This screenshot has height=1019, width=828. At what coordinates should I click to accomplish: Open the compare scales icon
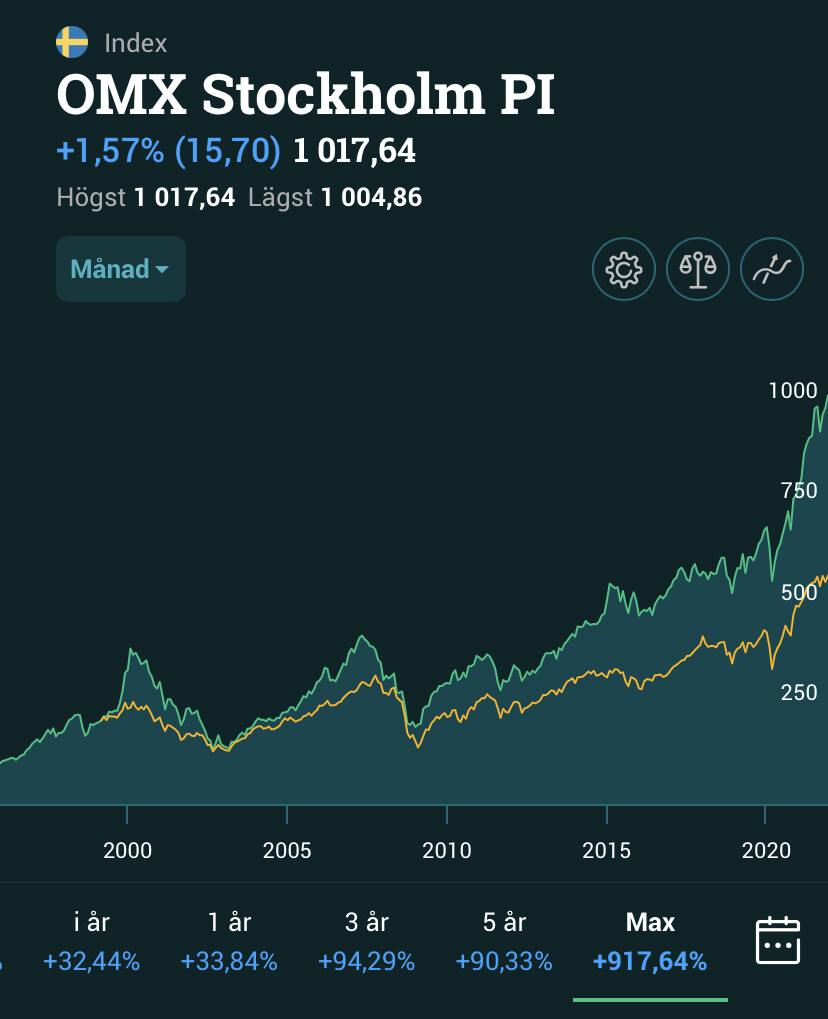[x=698, y=269]
